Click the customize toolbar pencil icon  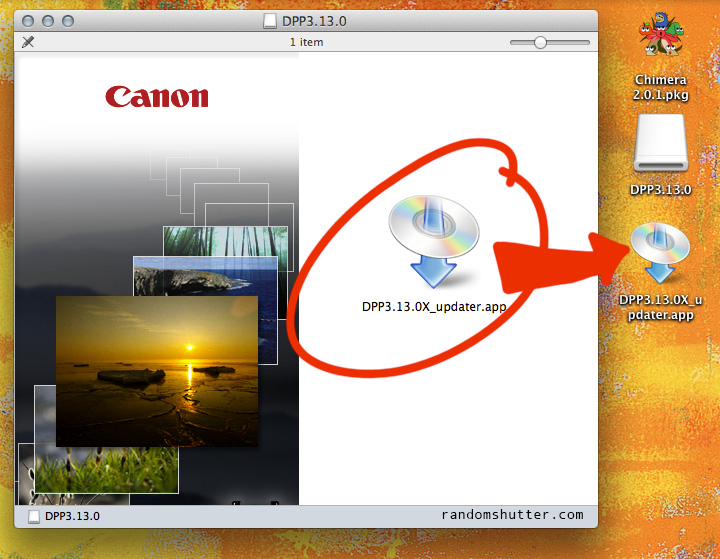pyautogui.click(x=28, y=42)
